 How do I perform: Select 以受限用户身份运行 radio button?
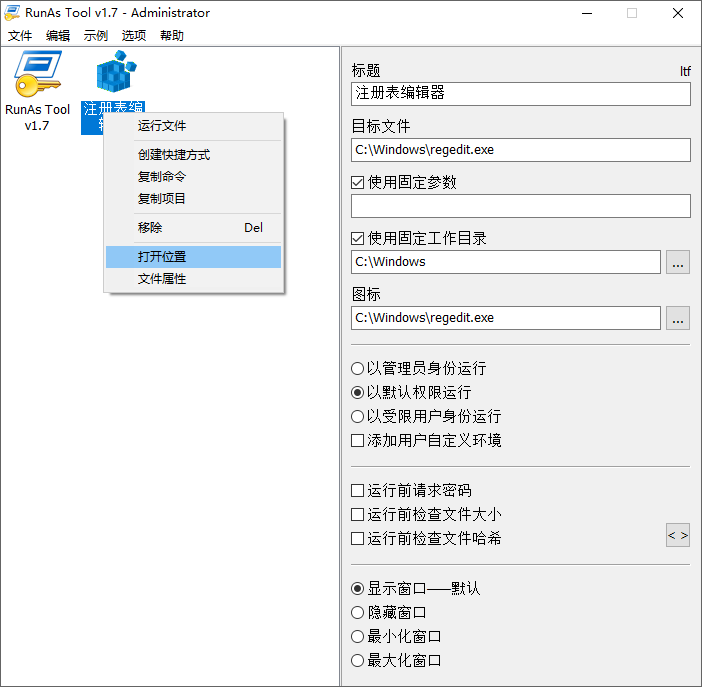[357, 416]
